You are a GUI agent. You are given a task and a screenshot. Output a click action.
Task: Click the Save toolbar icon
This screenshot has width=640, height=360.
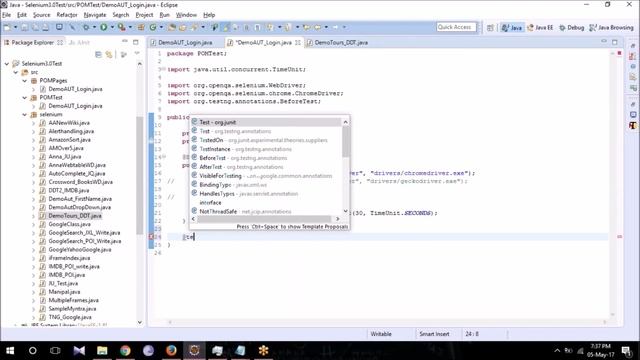[x=25, y=27]
